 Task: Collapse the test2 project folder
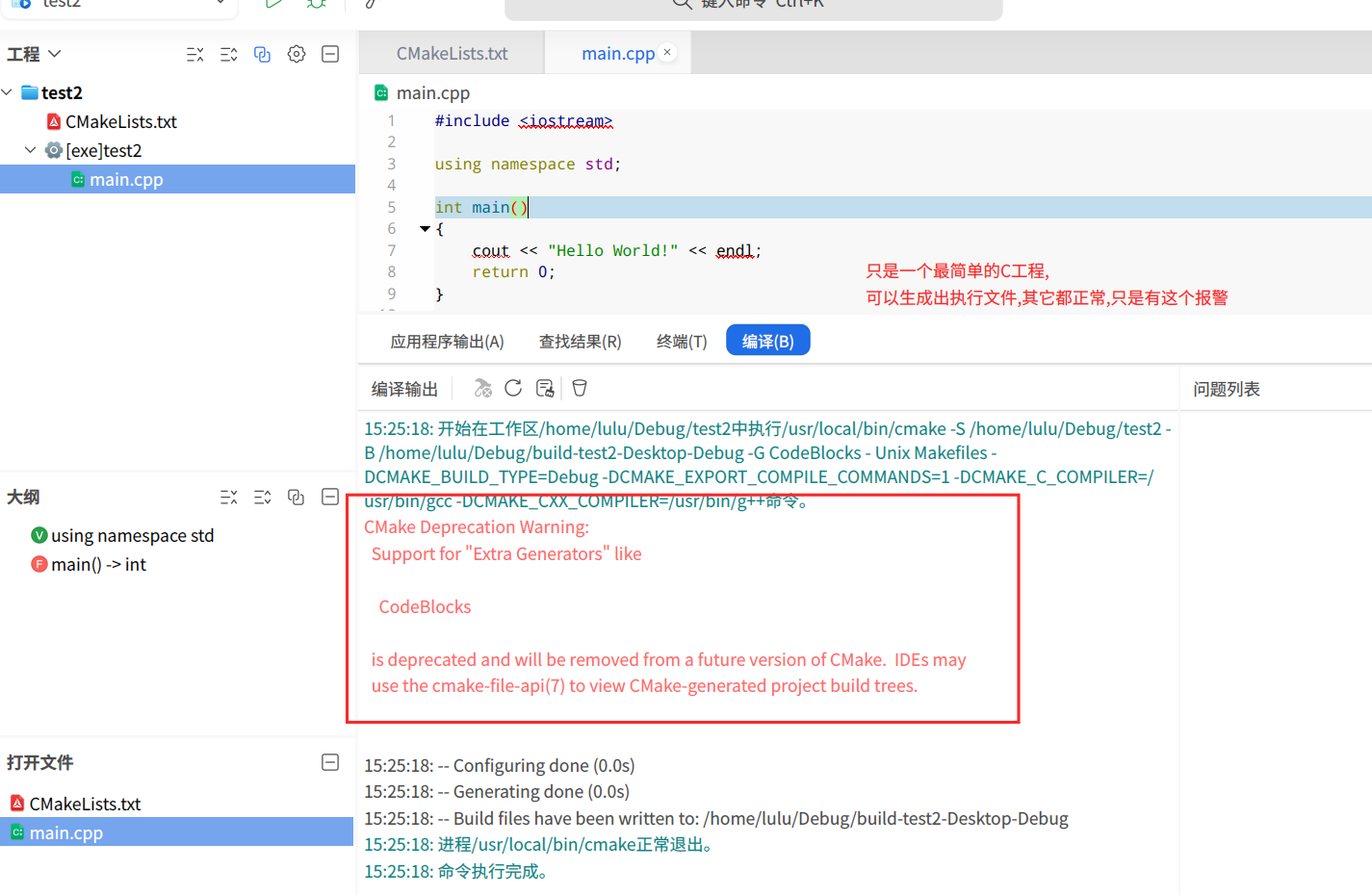tap(8, 92)
